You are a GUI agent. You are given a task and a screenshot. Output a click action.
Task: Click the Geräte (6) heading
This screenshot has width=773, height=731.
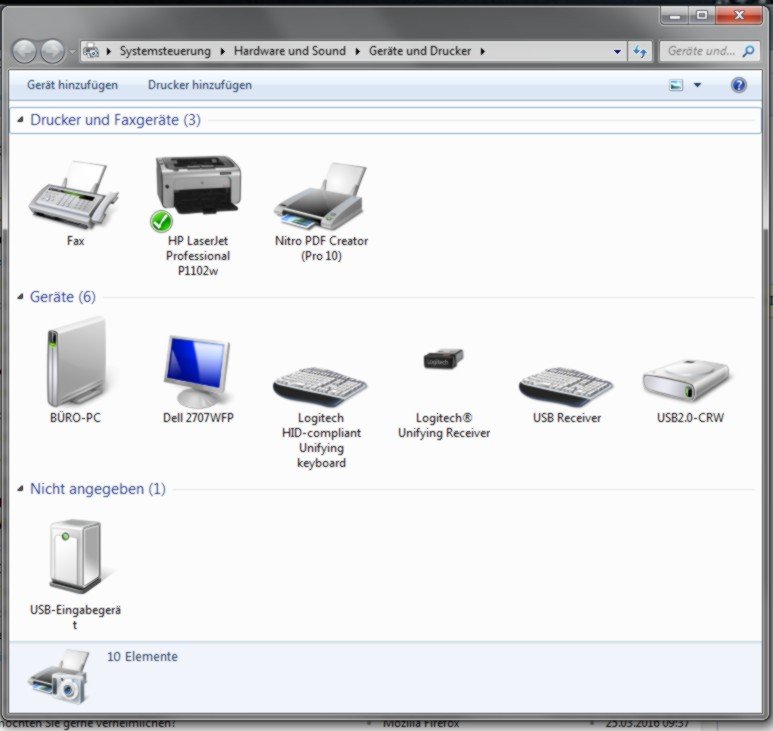63,297
